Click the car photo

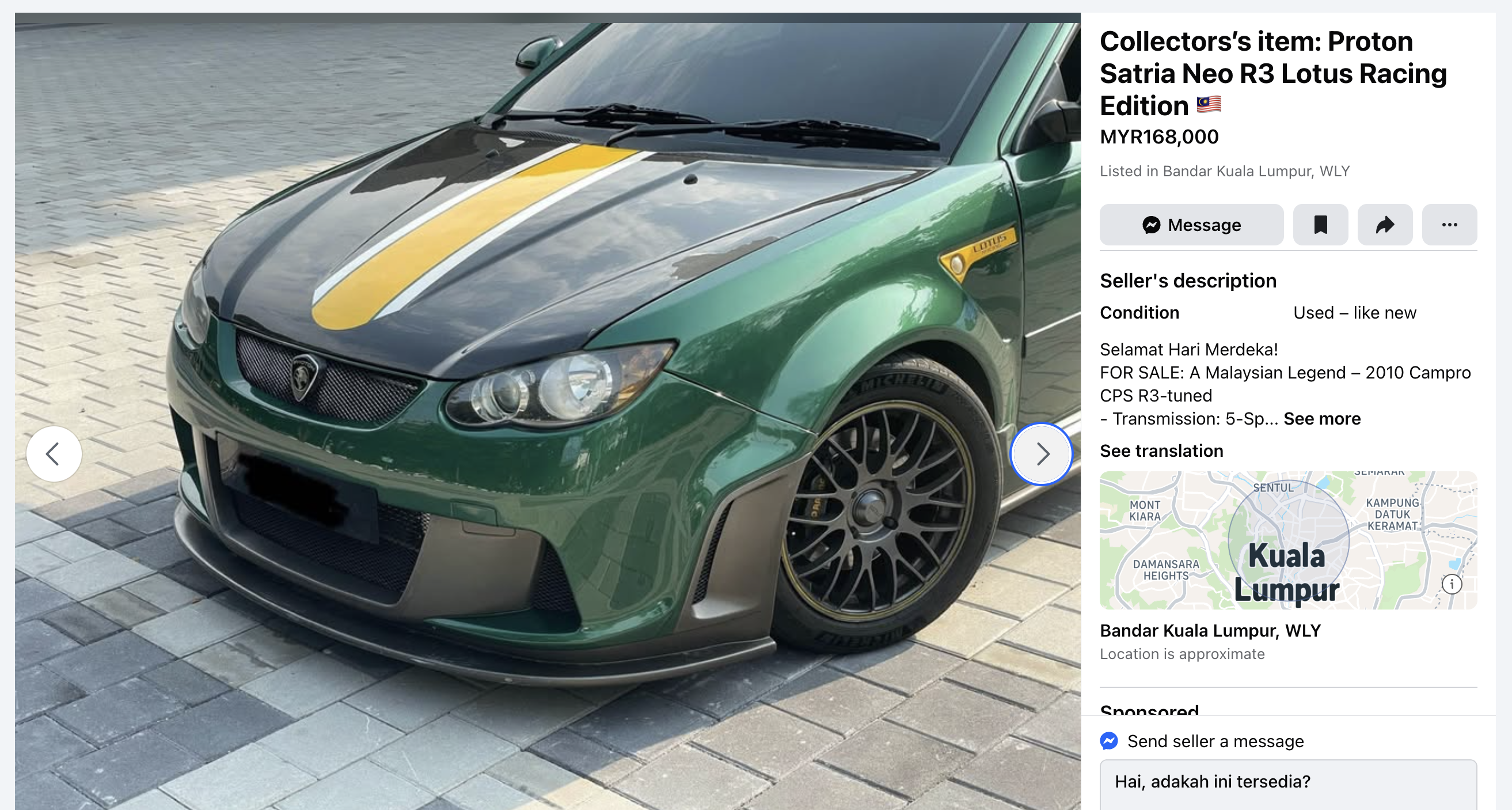coord(547,411)
